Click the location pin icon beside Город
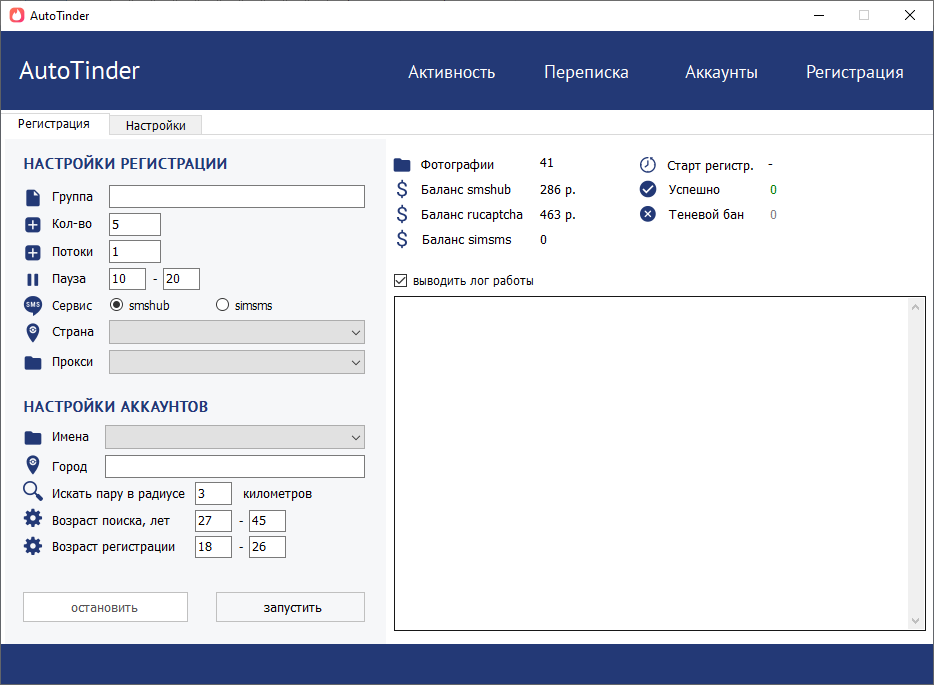The image size is (934, 685). [33, 465]
